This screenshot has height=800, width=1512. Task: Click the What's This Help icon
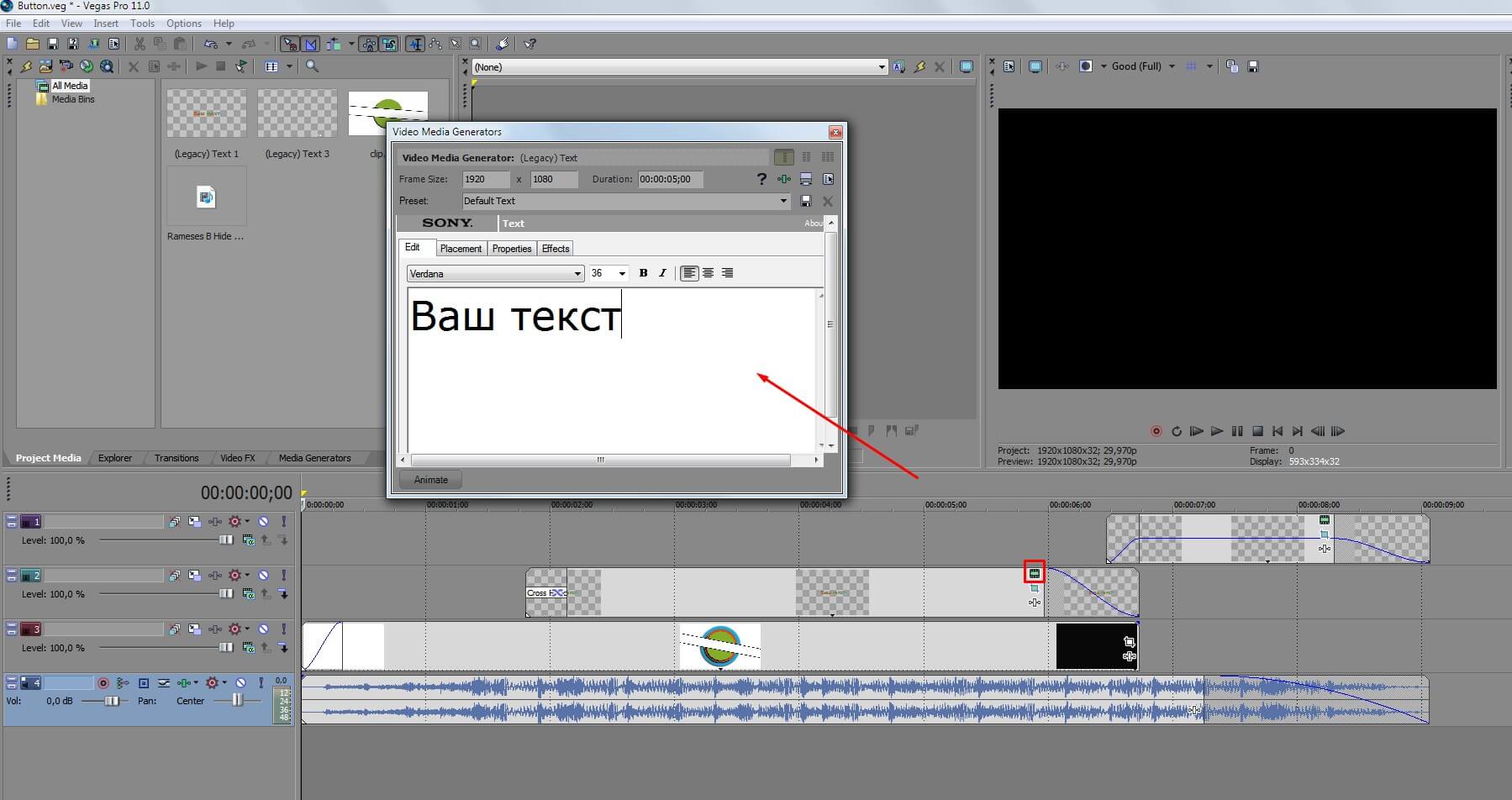point(529,44)
